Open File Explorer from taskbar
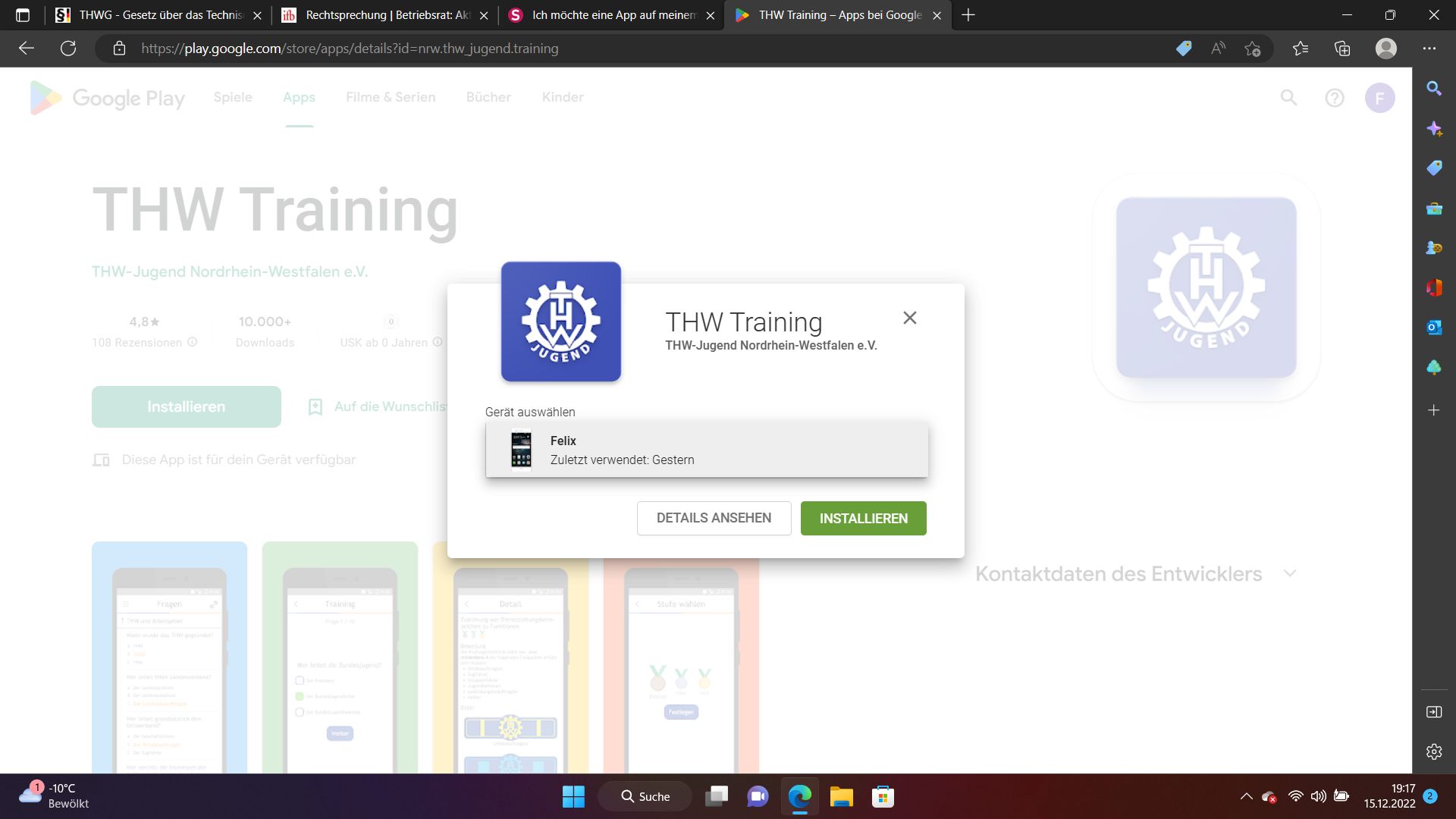 point(841,796)
